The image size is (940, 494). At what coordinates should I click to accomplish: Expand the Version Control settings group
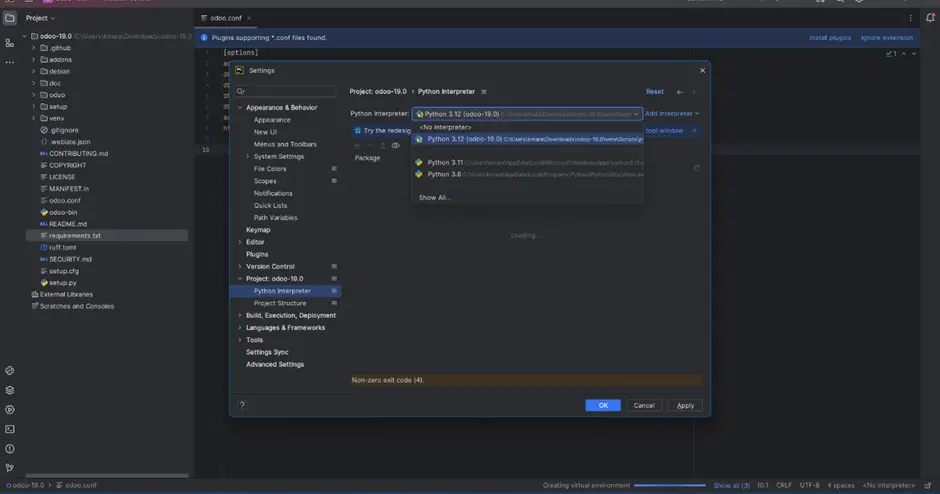pos(240,266)
